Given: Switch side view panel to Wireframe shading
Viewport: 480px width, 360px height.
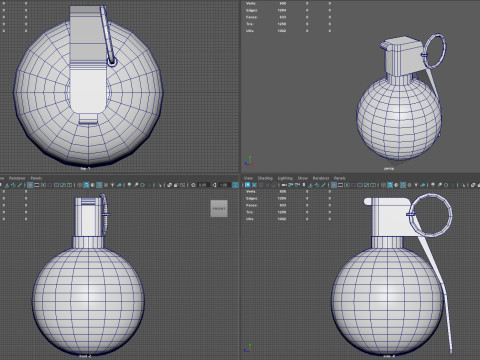Looking at the screenshot, I should [x=383, y=185].
